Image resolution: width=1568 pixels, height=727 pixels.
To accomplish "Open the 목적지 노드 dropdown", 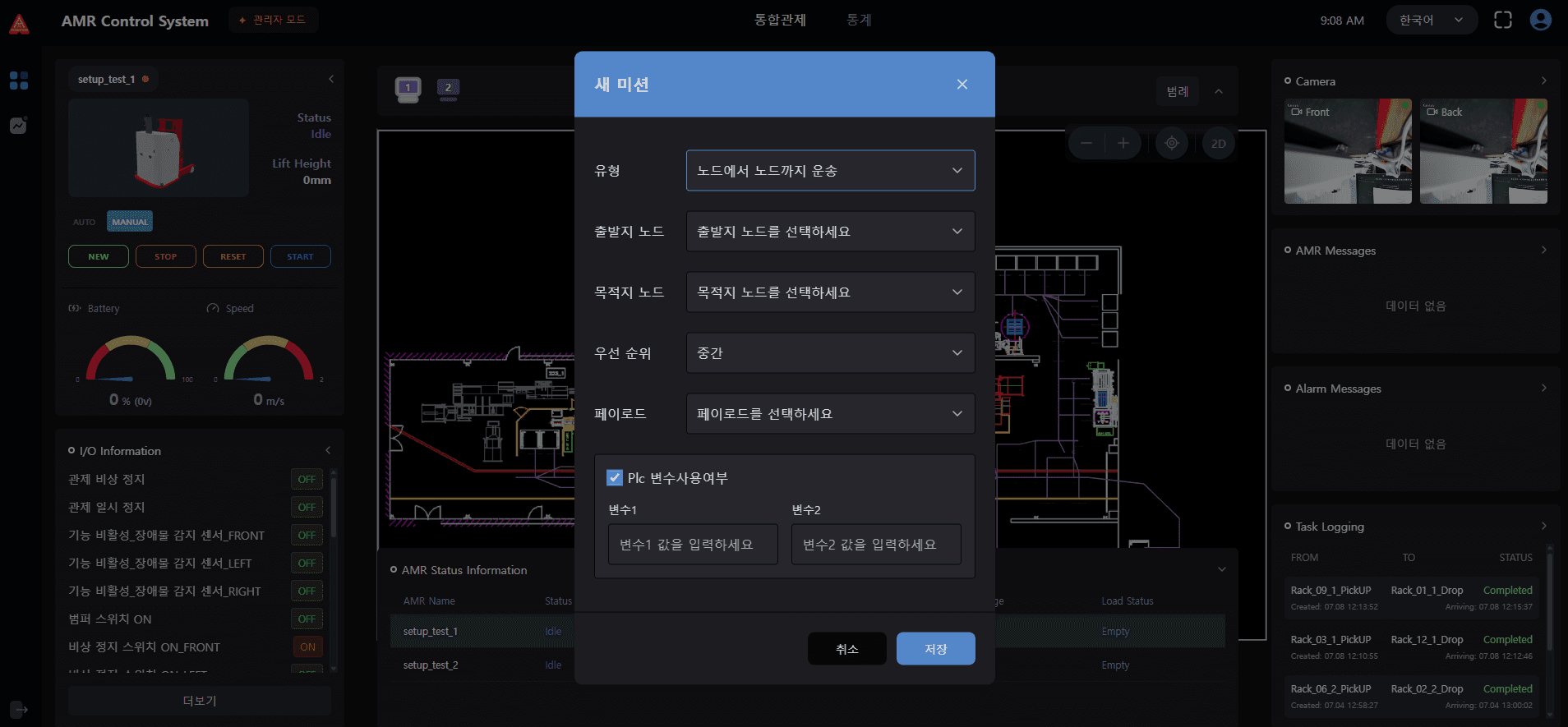I will (x=830, y=292).
